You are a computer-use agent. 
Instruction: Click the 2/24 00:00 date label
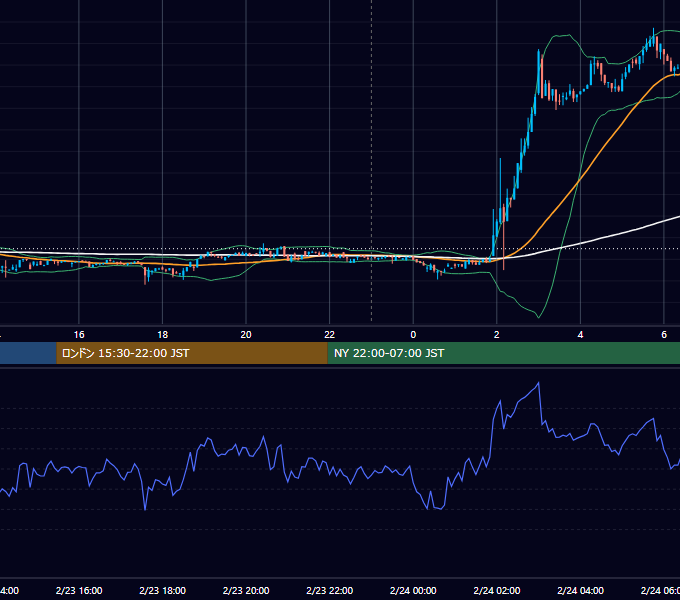[x=413, y=590]
